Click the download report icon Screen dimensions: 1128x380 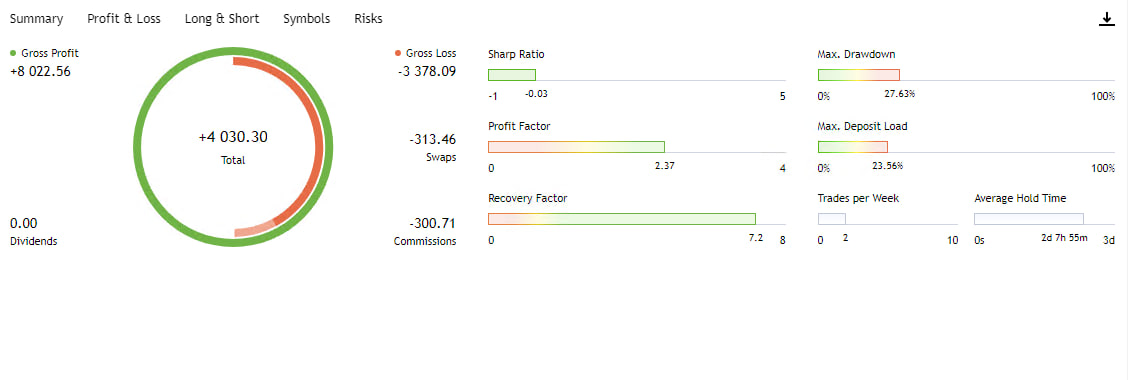tap(1106, 19)
